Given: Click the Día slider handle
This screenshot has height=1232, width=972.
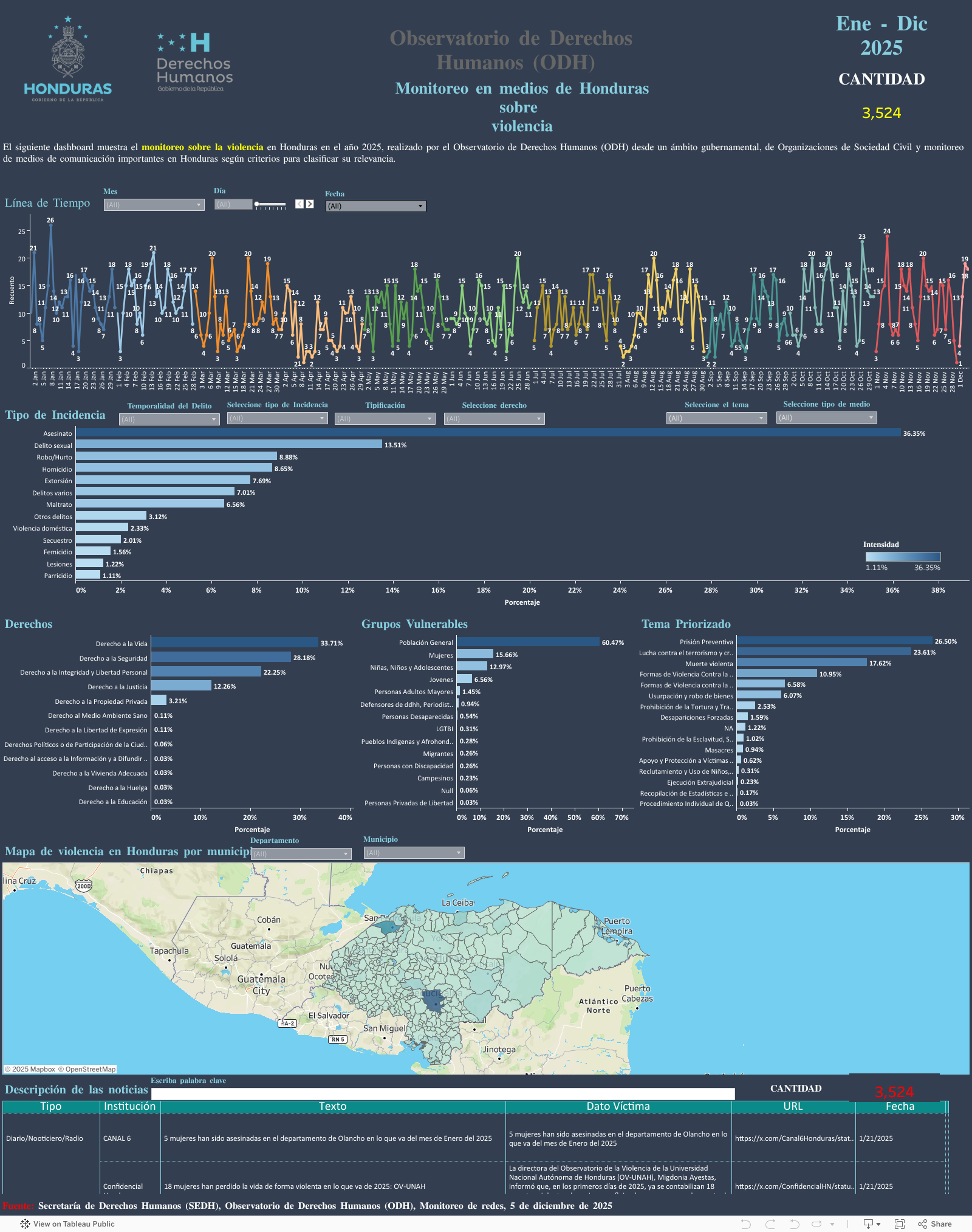Looking at the screenshot, I should pos(256,204).
